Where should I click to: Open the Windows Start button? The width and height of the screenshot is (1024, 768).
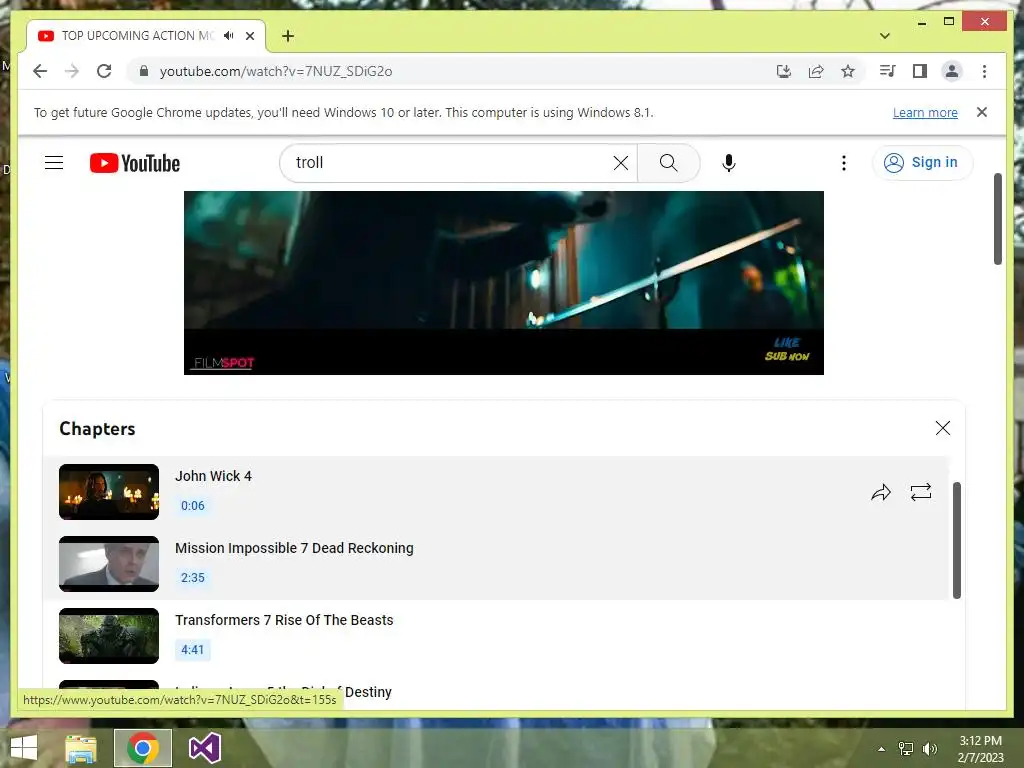pyautogui.click(x=24, y=748)
